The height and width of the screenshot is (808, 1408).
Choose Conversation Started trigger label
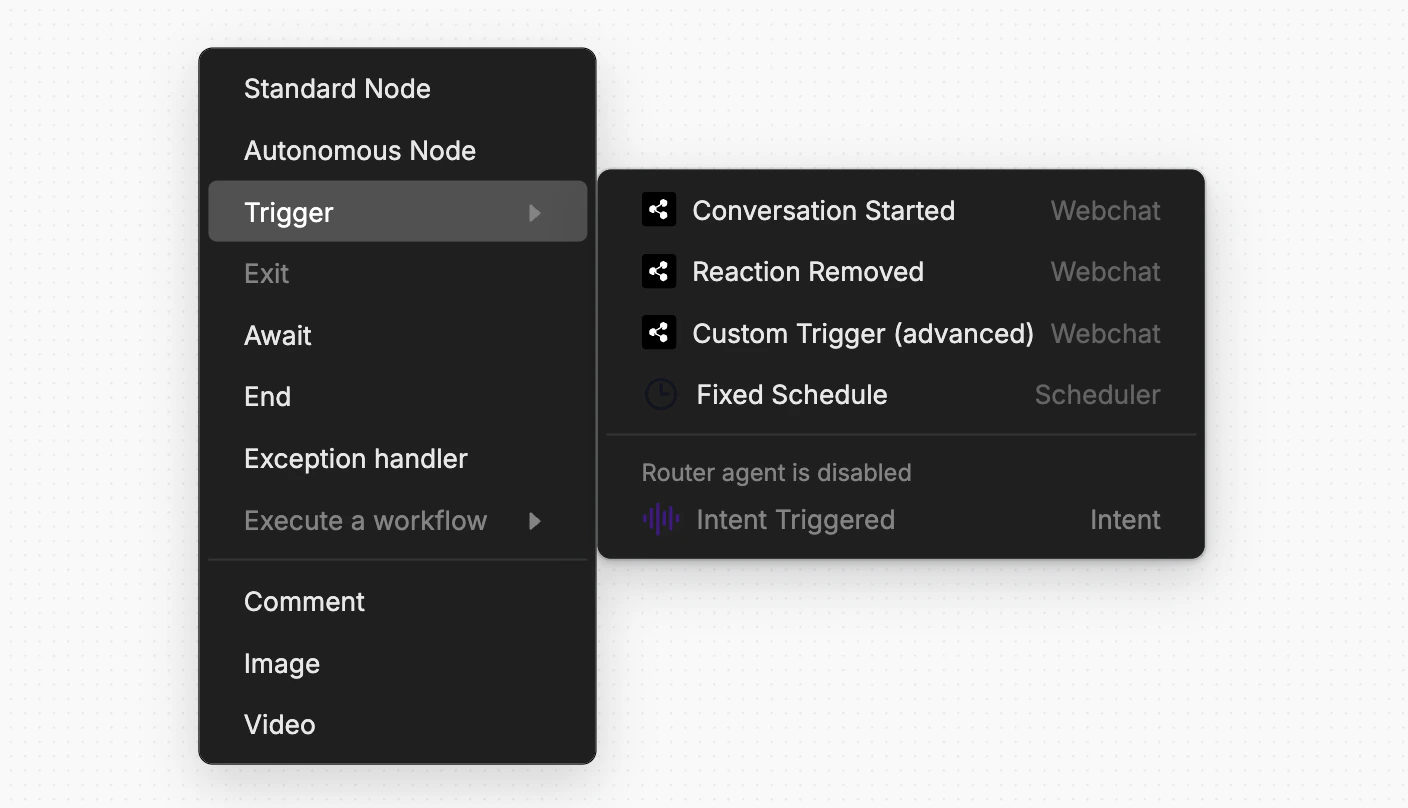(823, 210)
